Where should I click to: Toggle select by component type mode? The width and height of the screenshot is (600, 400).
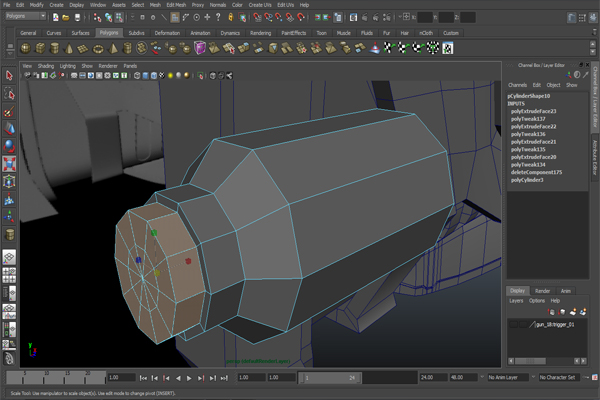pyautogui.click(x=119, y=17)
